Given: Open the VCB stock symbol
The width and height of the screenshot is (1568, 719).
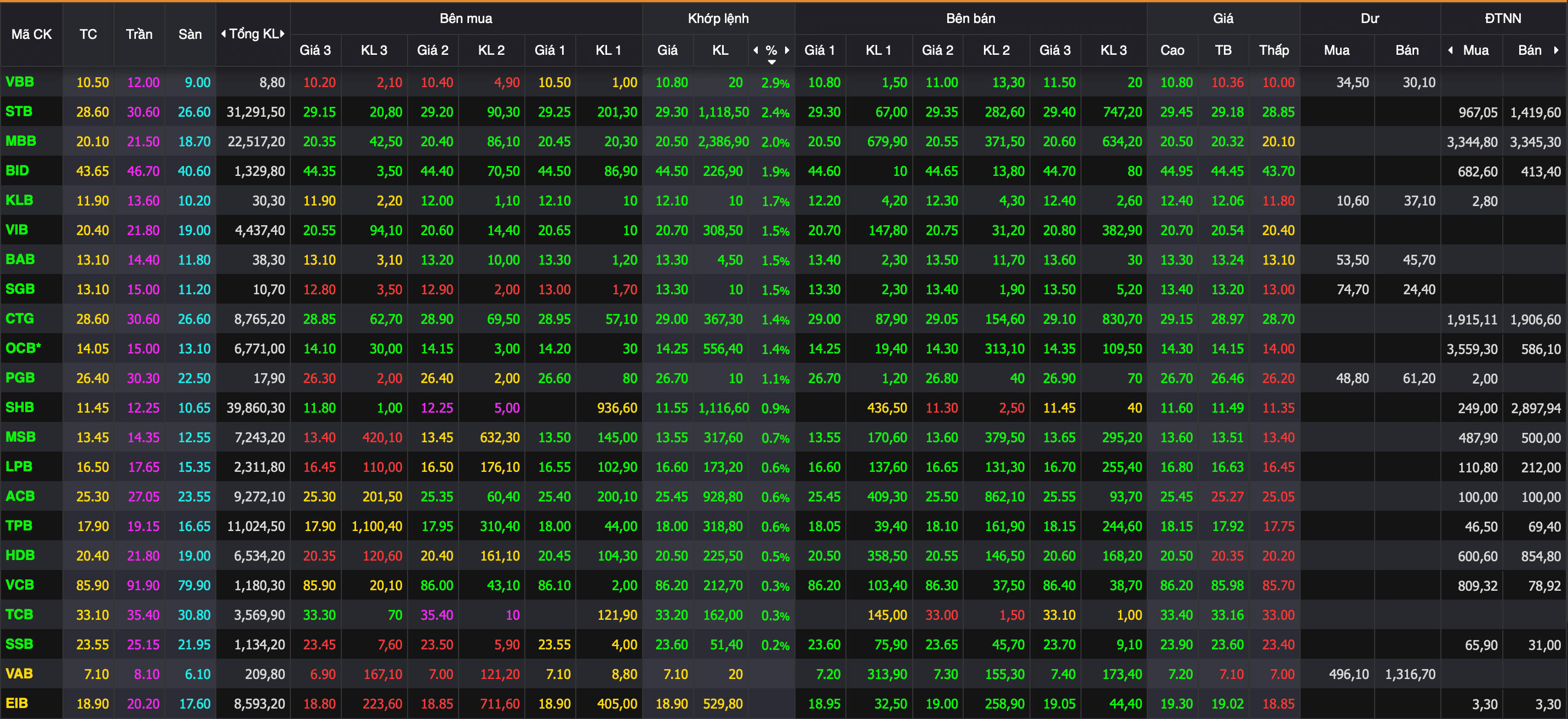Looking at the screenshot, I should (20, 584).
